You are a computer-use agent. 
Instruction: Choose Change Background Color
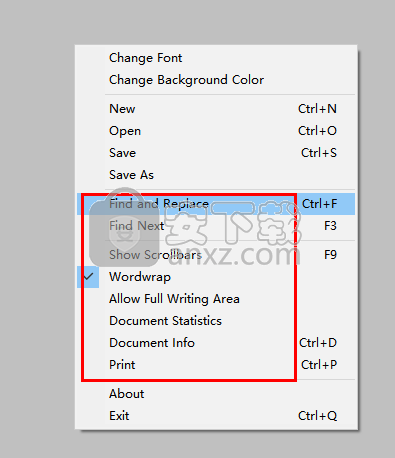tap(216, 80)
